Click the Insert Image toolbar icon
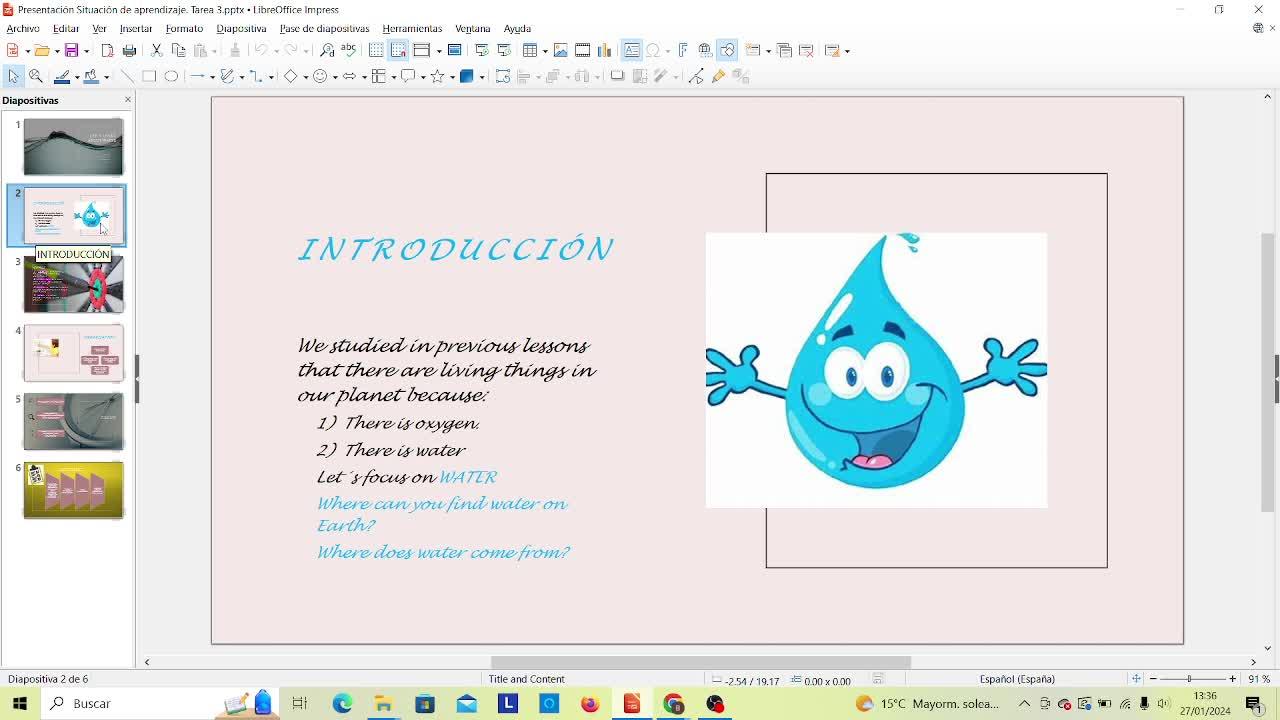The height and width of the screenshot is (720, 1280). click(560, 50)
